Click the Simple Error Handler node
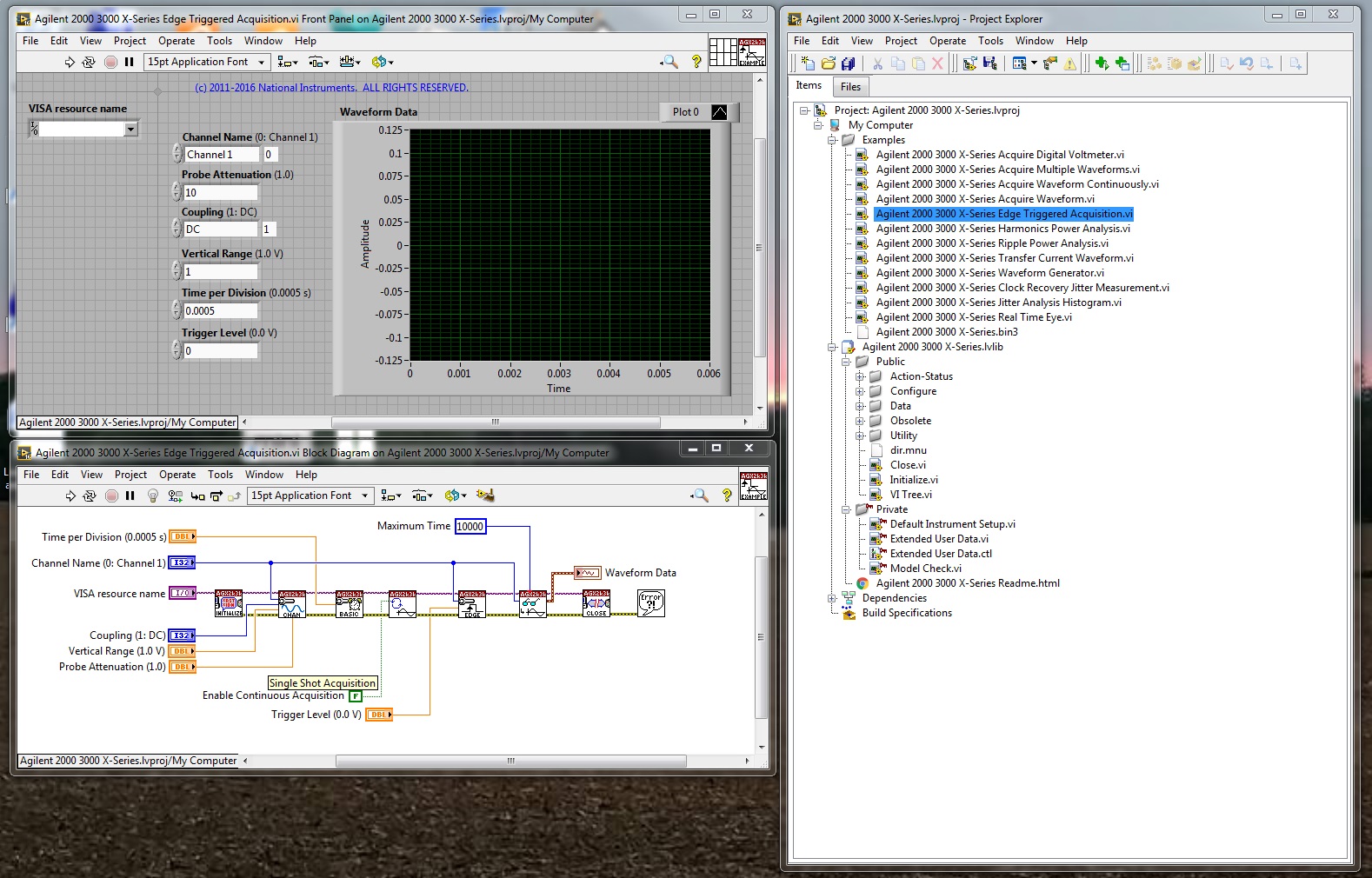Viewport: 1372px width, 878px height. pyautogui.click(x=651, y=603)
